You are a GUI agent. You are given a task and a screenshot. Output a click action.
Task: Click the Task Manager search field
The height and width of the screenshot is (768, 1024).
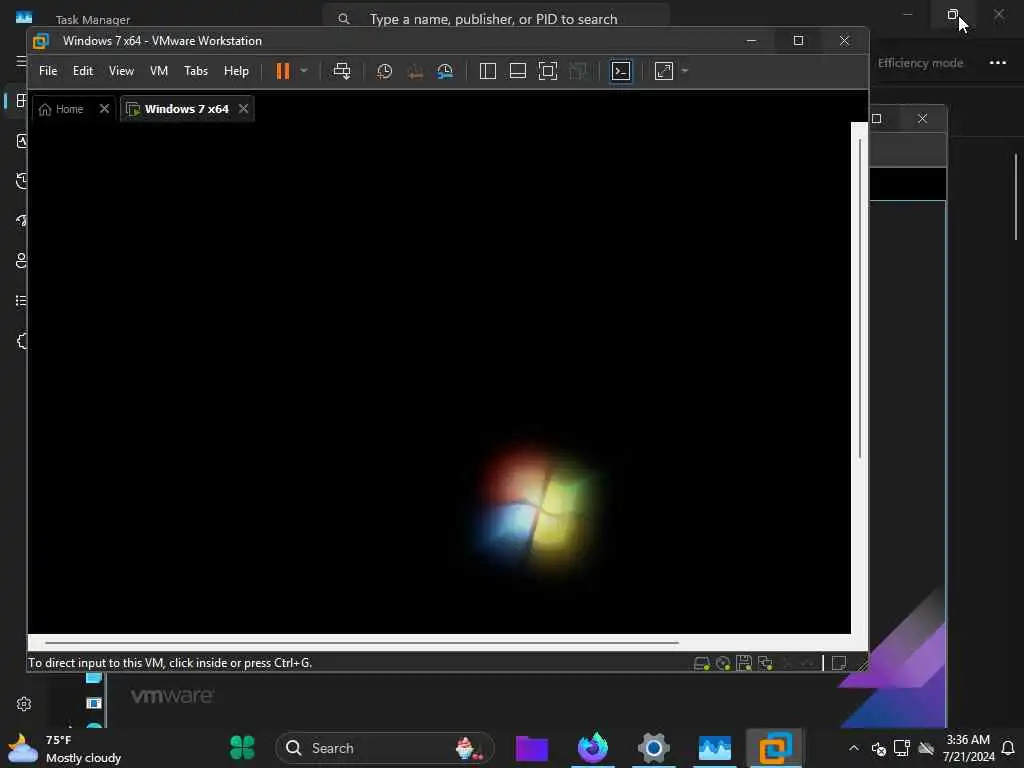[496, 17]
